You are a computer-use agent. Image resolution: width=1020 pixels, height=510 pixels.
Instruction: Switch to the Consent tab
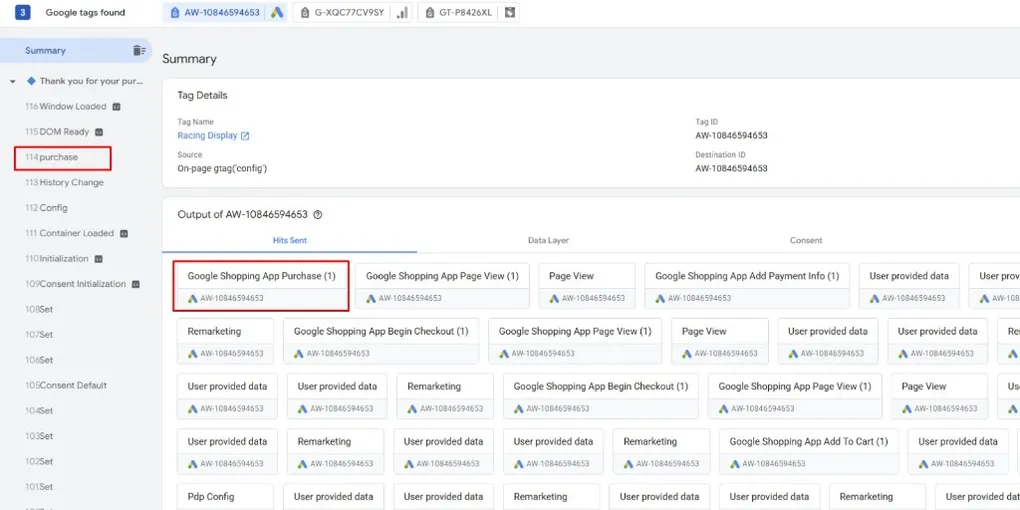[806, 241]
